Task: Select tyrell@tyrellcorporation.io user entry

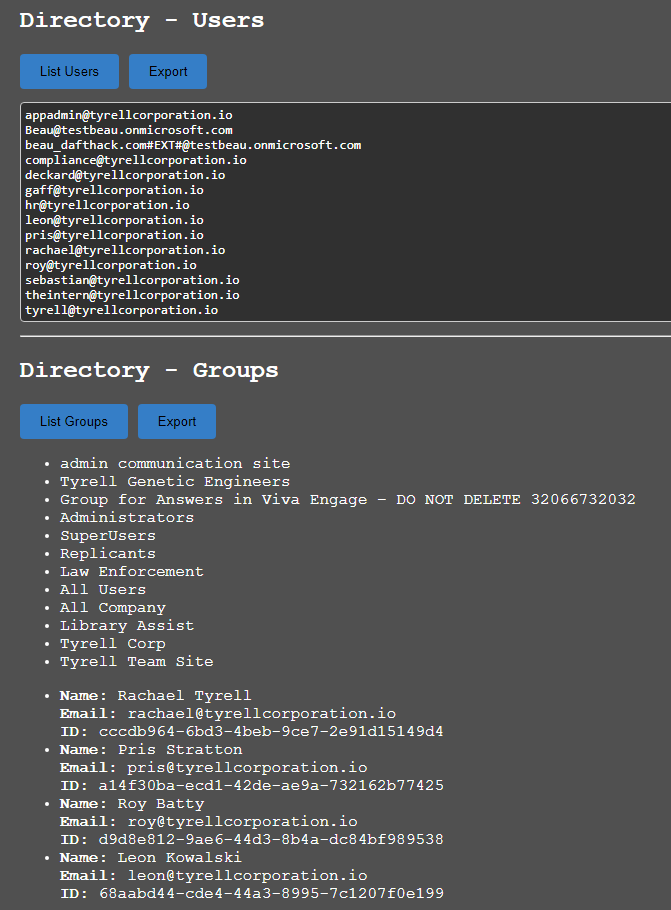Action: [121, 310]
